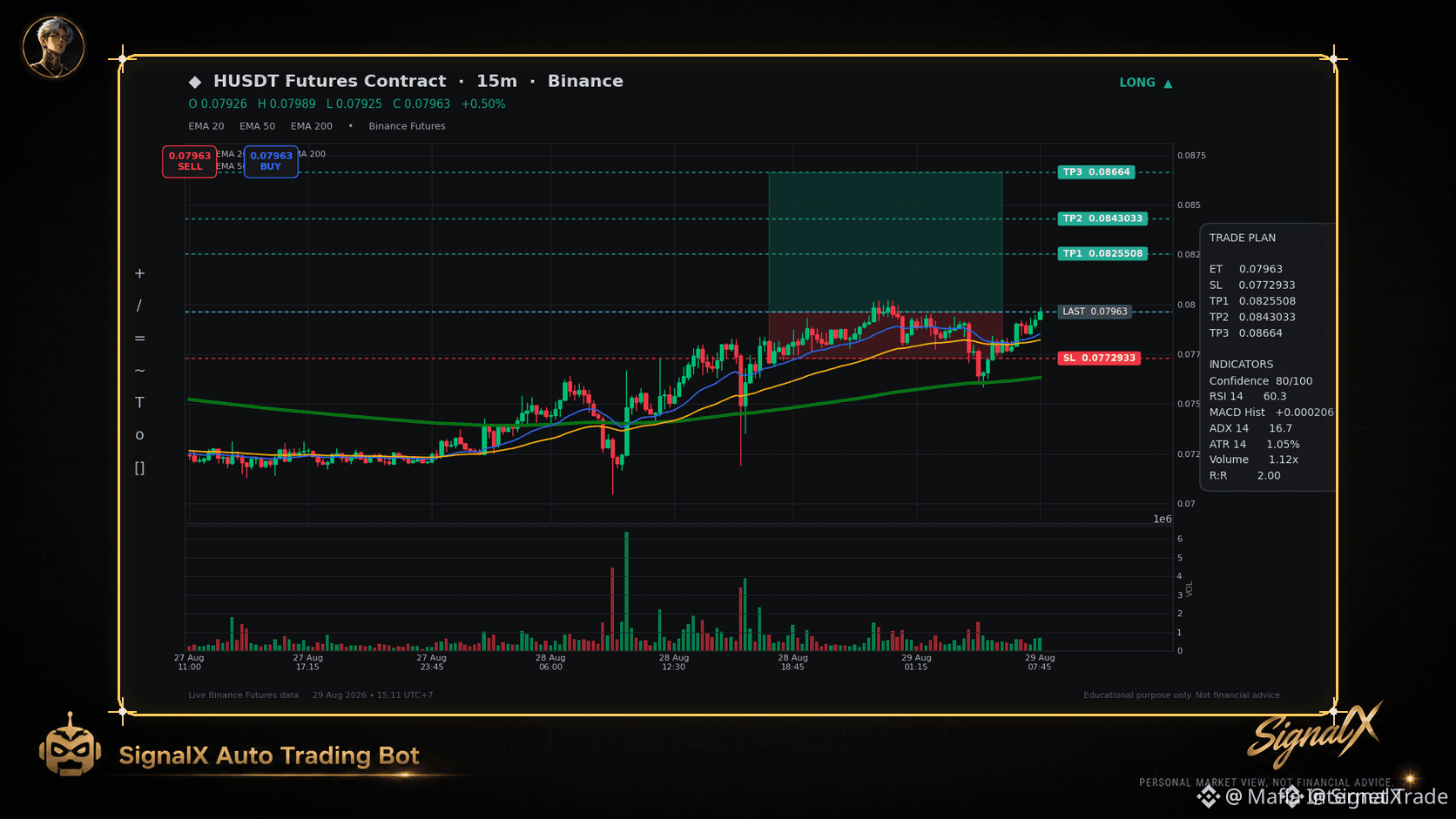Screen dimensions: 1456x819
Task: Click the LAST 0.07963 chart price tag
Action: tap(1095, 312)
